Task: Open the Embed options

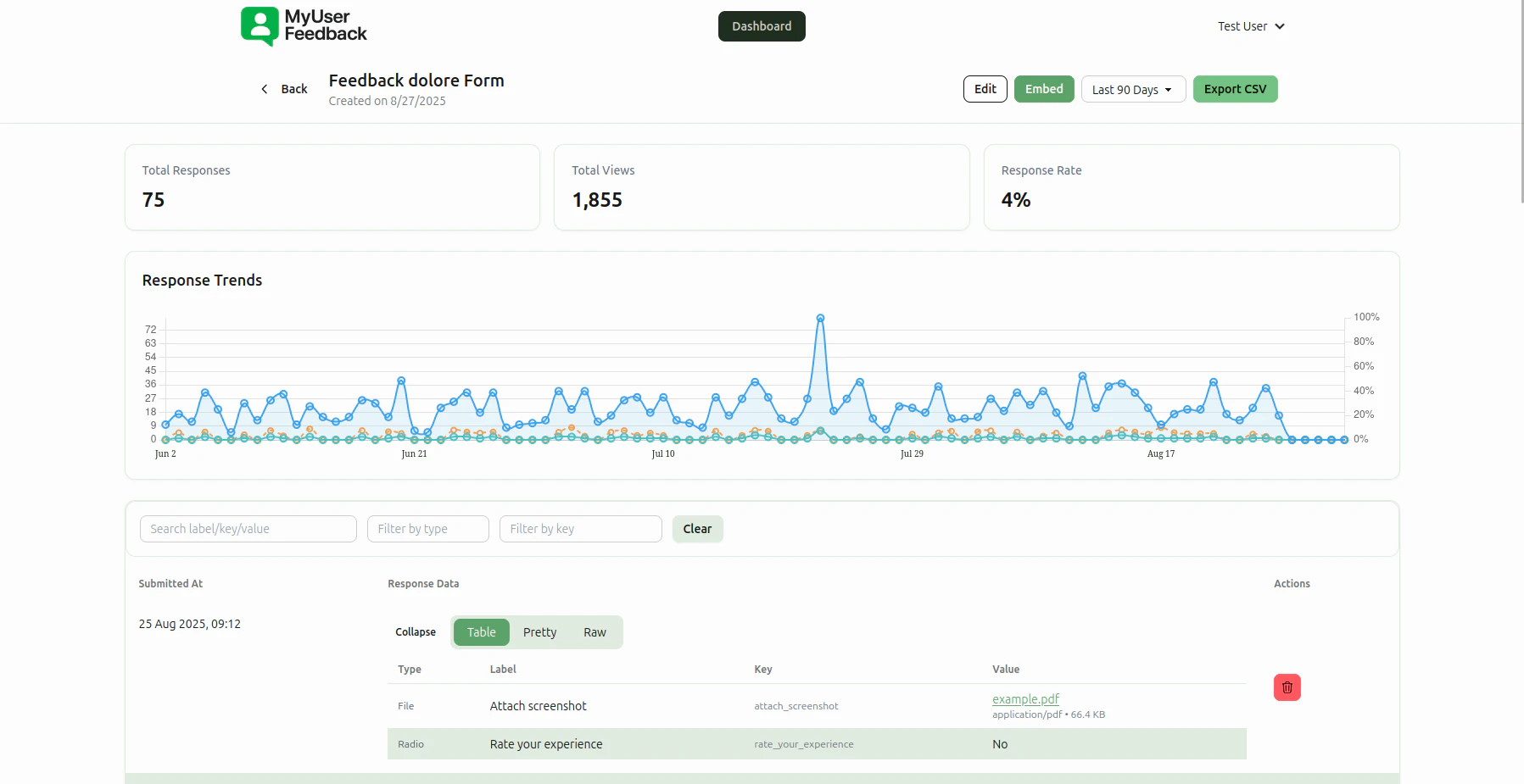Action: click(1043, 88)
